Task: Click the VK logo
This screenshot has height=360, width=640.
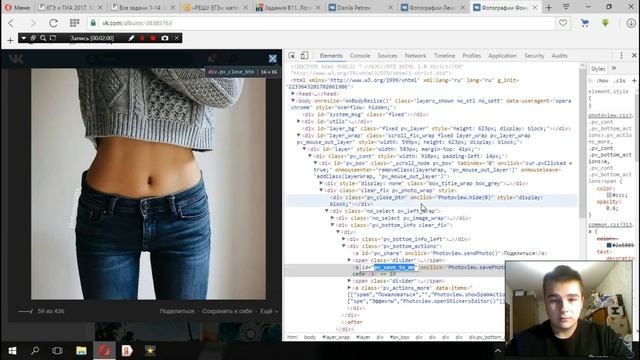Action: 16,59
